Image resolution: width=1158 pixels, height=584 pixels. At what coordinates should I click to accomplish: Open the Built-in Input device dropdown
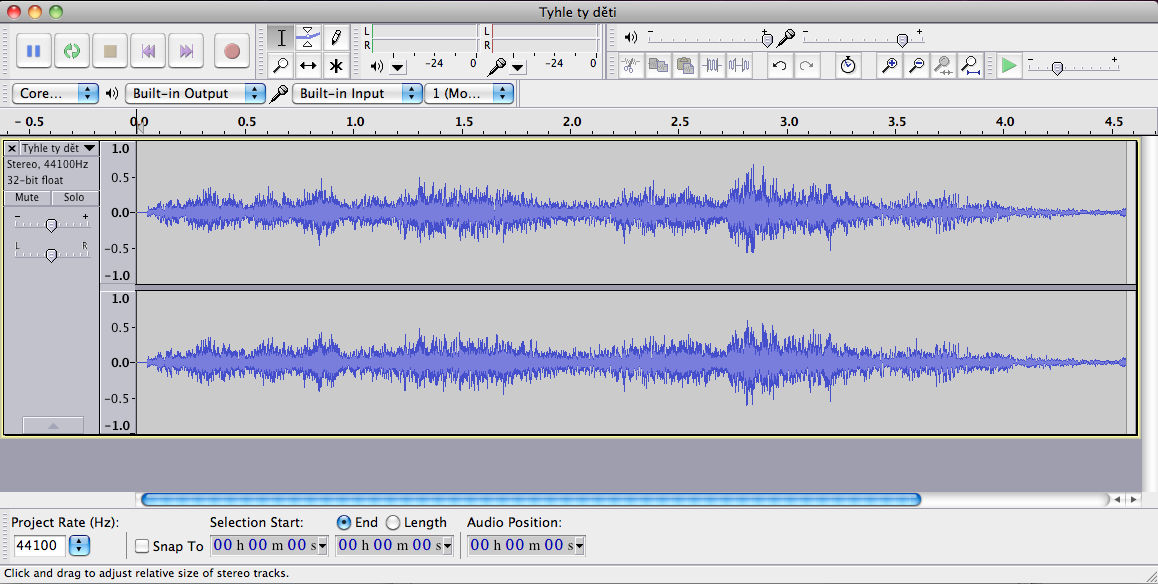[x=356, y=93]
